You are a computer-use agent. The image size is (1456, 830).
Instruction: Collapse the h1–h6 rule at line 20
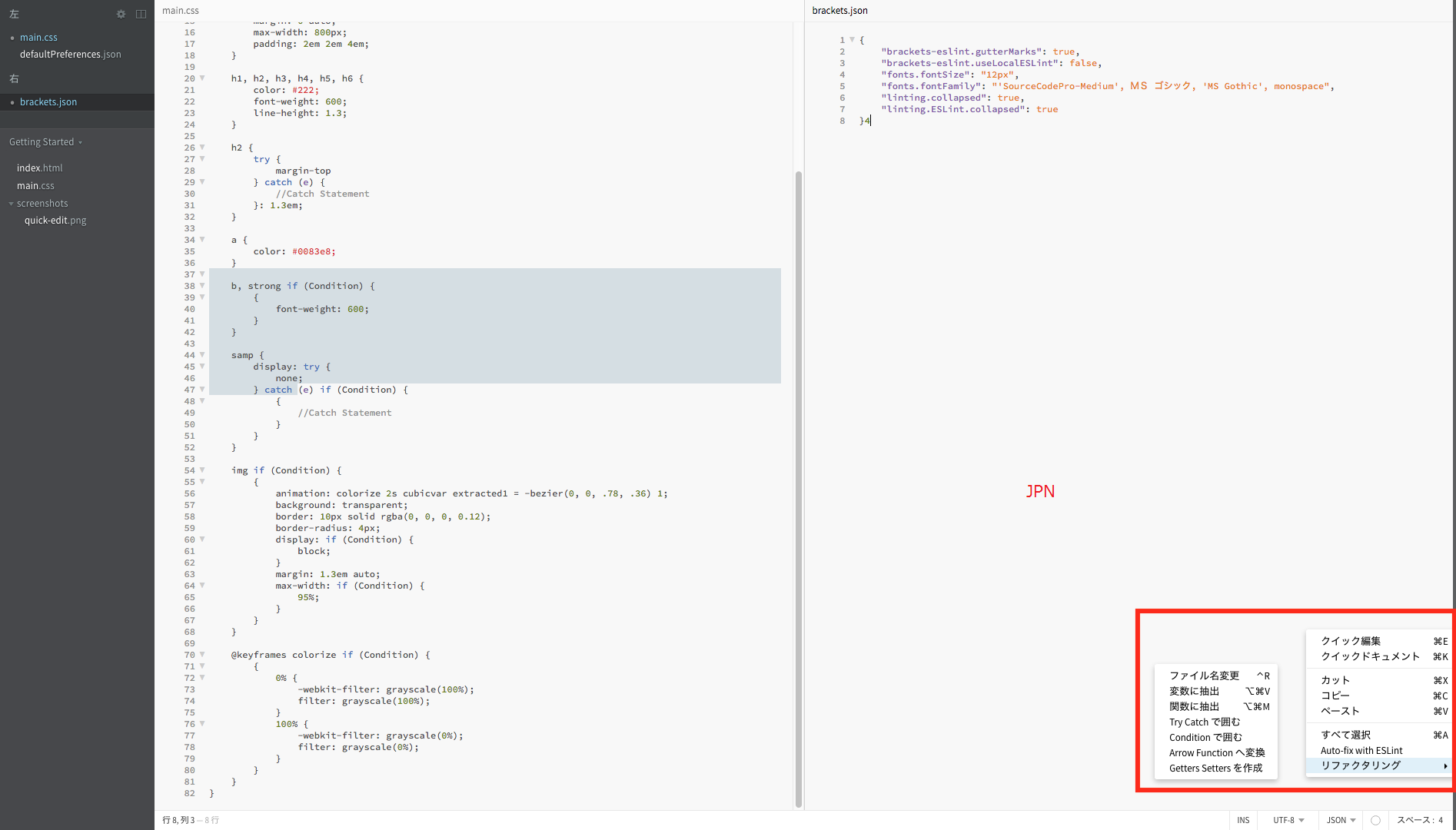coord(202,78)
